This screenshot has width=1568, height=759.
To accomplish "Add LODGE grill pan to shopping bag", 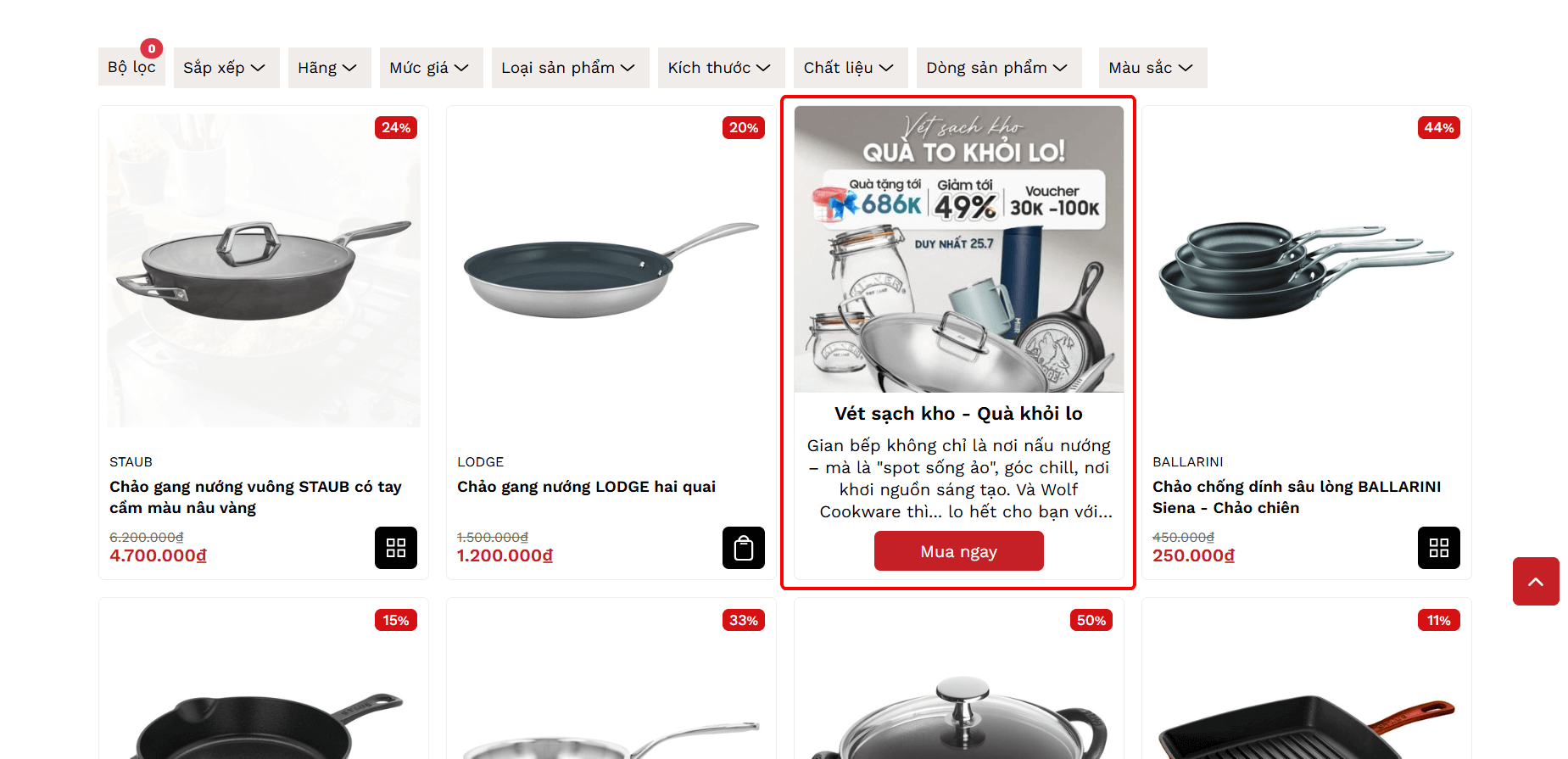I will 744,548.
